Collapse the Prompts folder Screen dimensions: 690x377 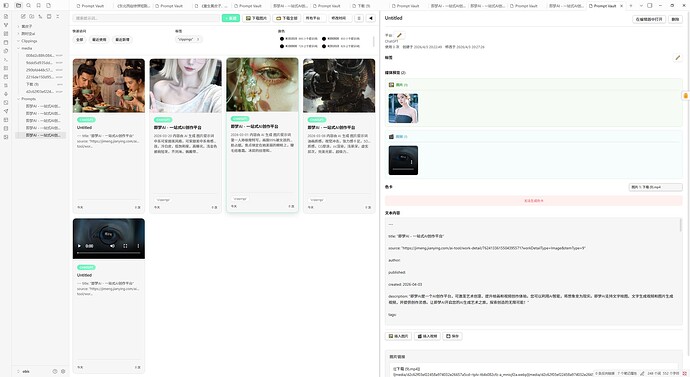point(28,99)
